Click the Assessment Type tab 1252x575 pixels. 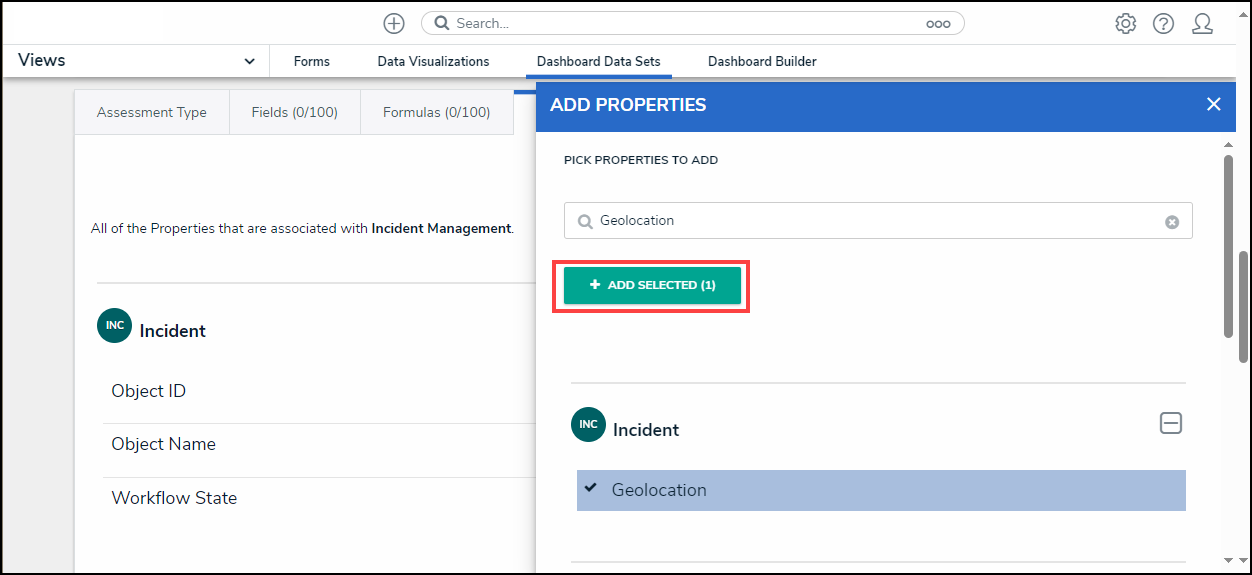click(151, 112)
